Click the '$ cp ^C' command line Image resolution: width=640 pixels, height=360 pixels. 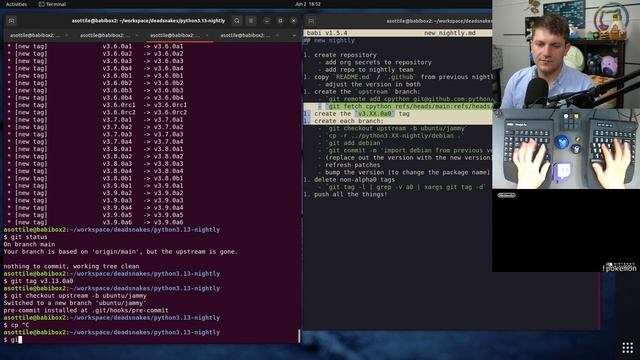coord(16,325)
